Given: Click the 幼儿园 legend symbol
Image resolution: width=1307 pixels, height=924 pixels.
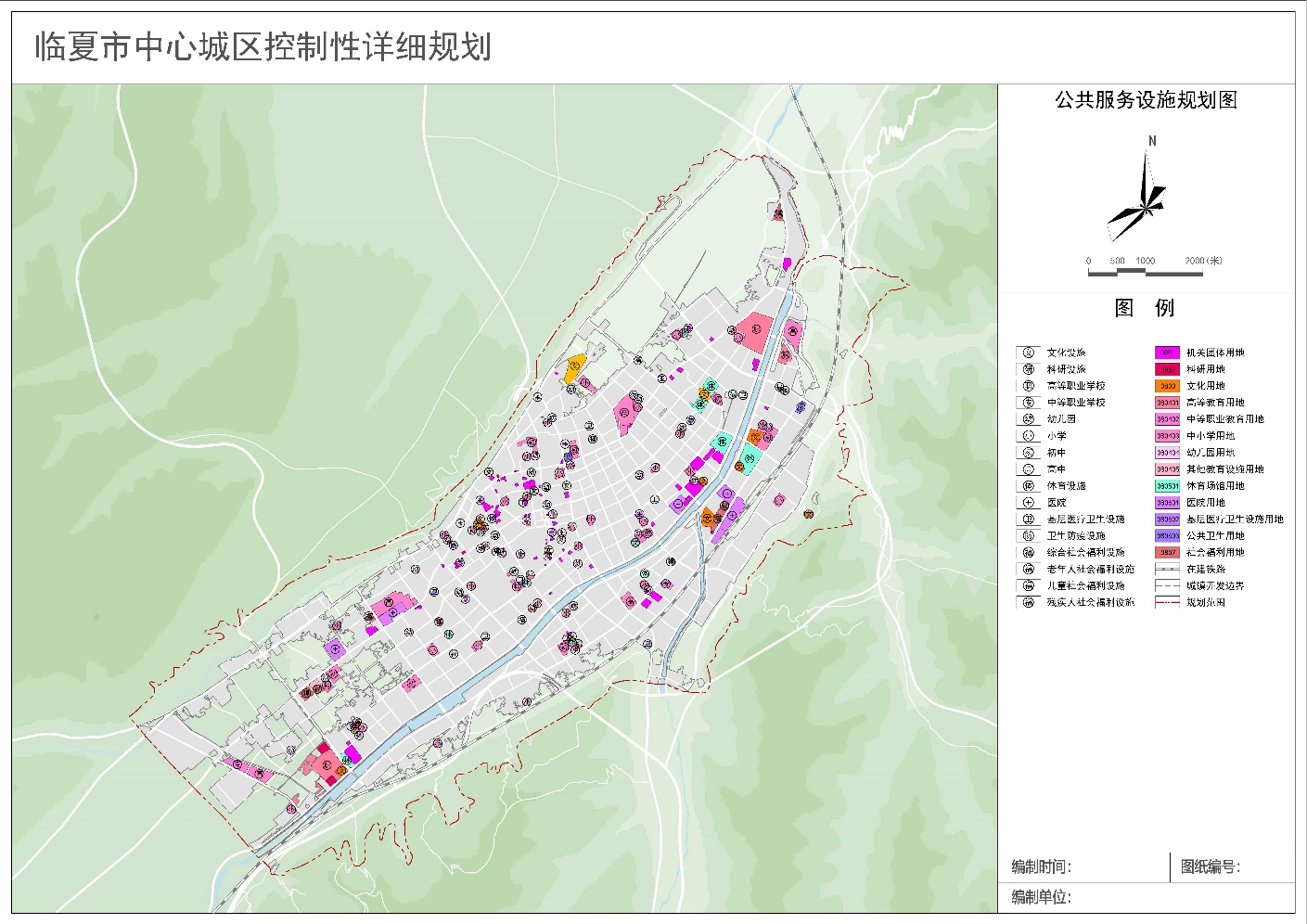Looking at the screenshot, I should click(1028, 419).
